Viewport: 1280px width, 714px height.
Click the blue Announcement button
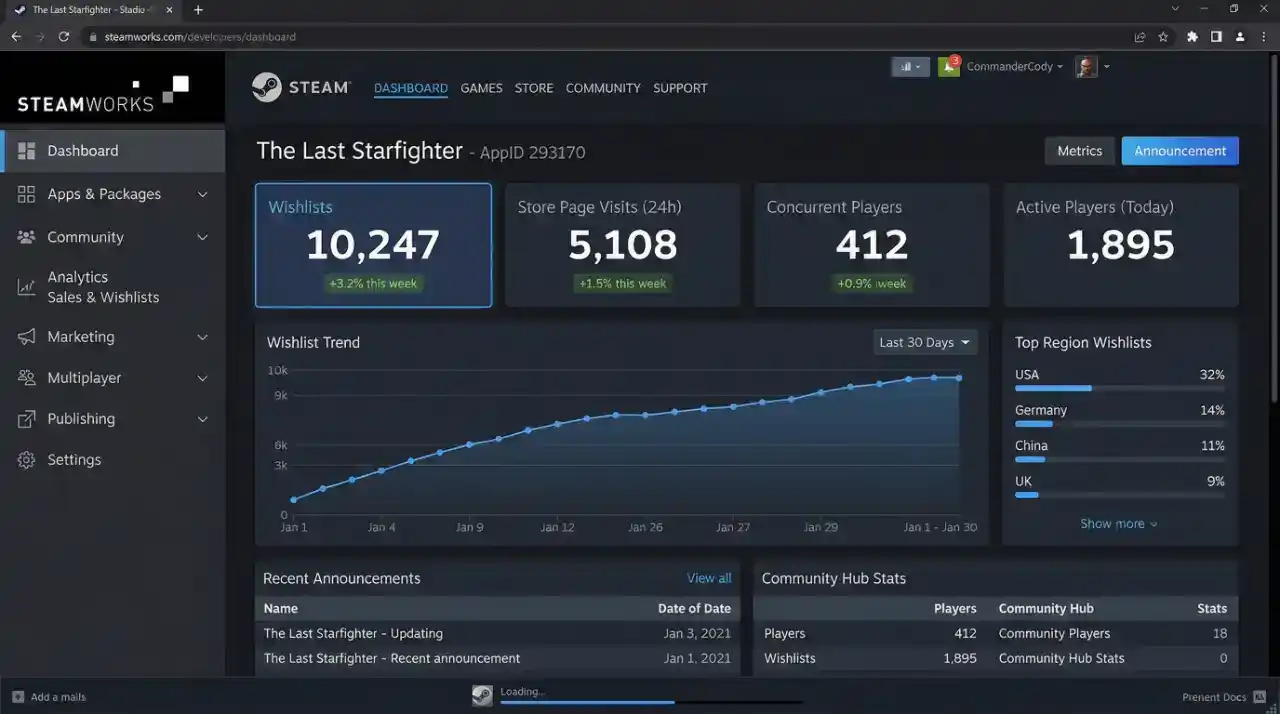click(1180, 151)
